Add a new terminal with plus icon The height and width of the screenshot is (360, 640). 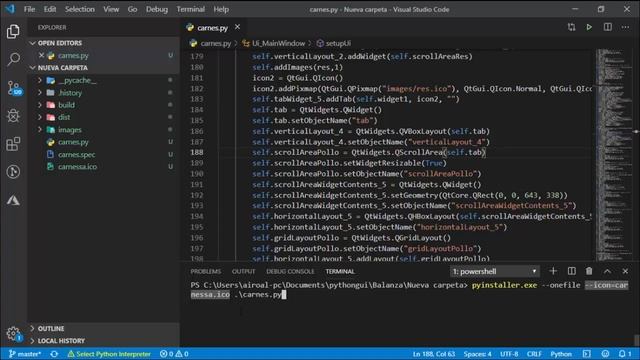(x=553, y=271)
